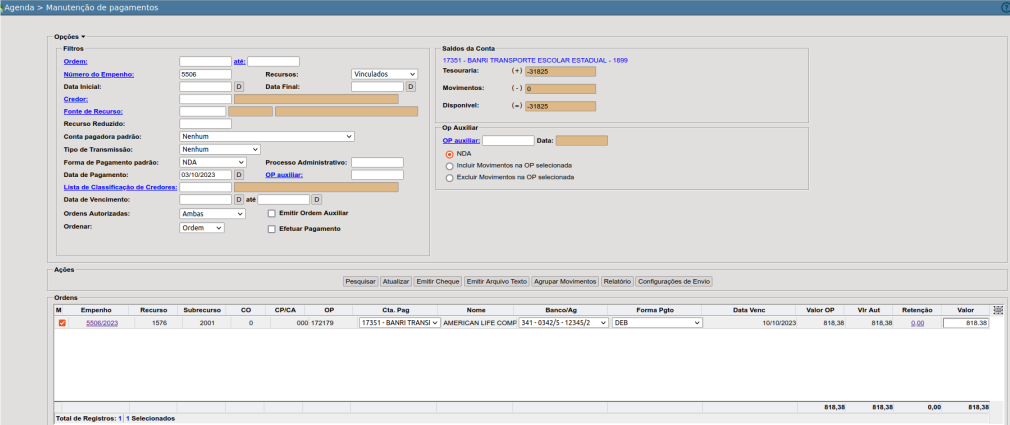Open the help icon in title bar
The width and height of the screenshot is (1010, 425).
(1005, 7)
